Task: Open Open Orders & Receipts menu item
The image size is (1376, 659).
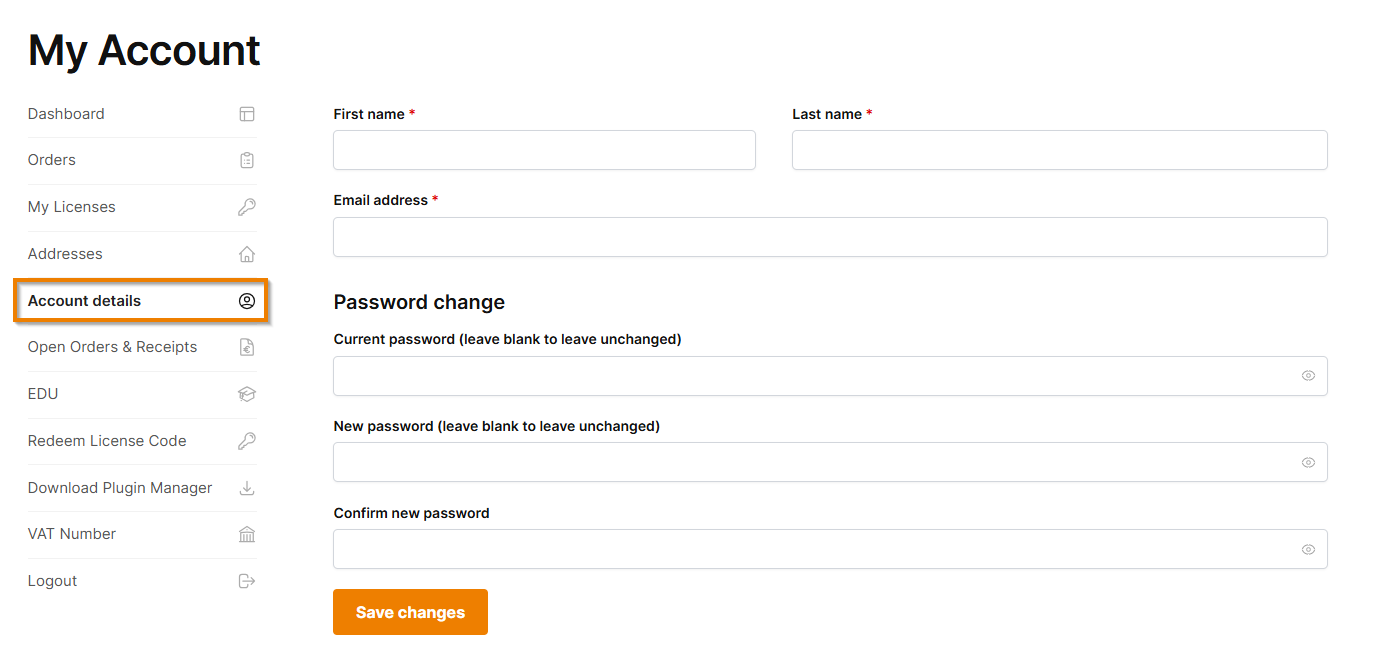Action: coord(112,347)
